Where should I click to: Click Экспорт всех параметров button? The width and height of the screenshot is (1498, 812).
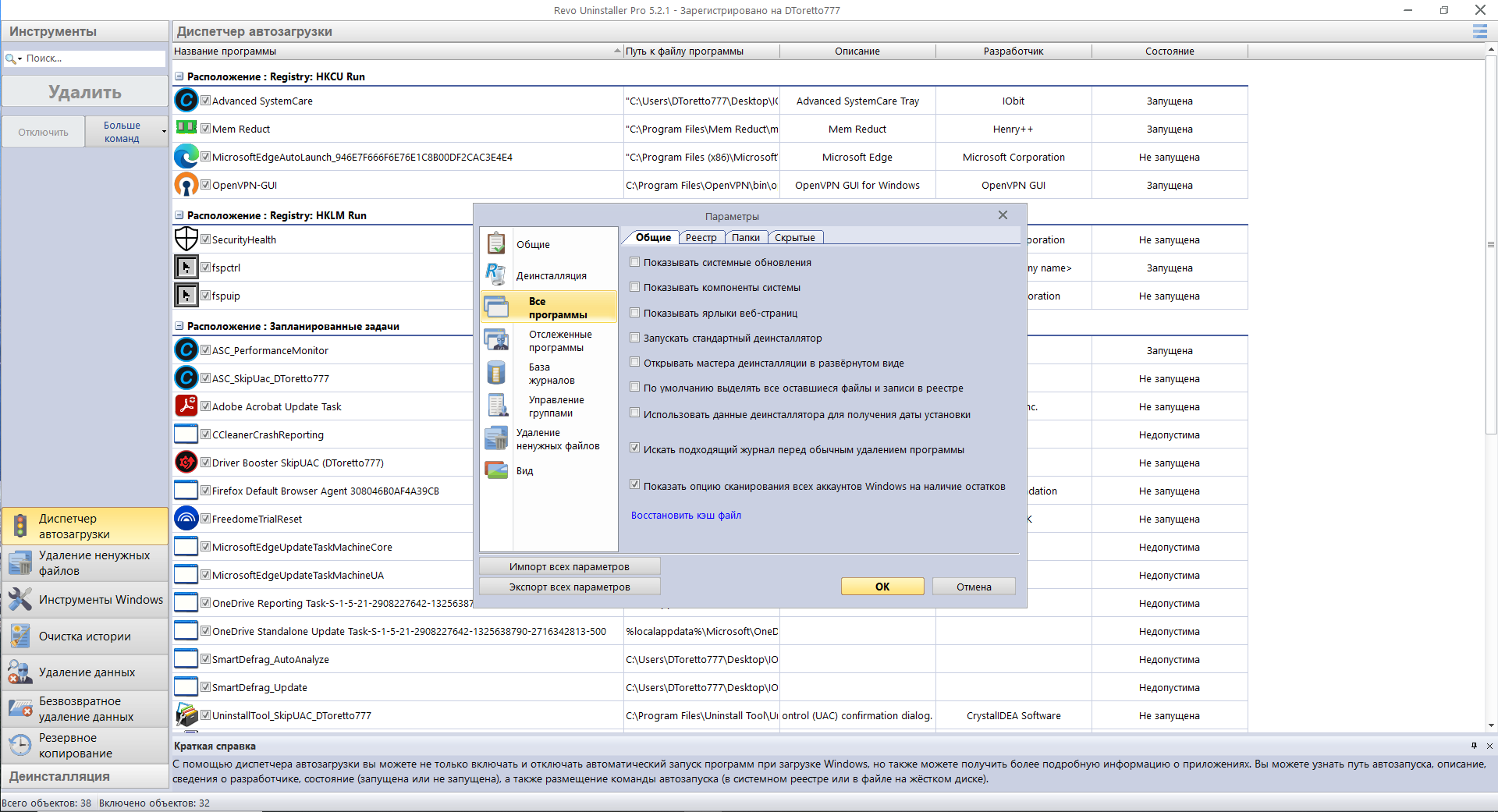coord(570,587)
